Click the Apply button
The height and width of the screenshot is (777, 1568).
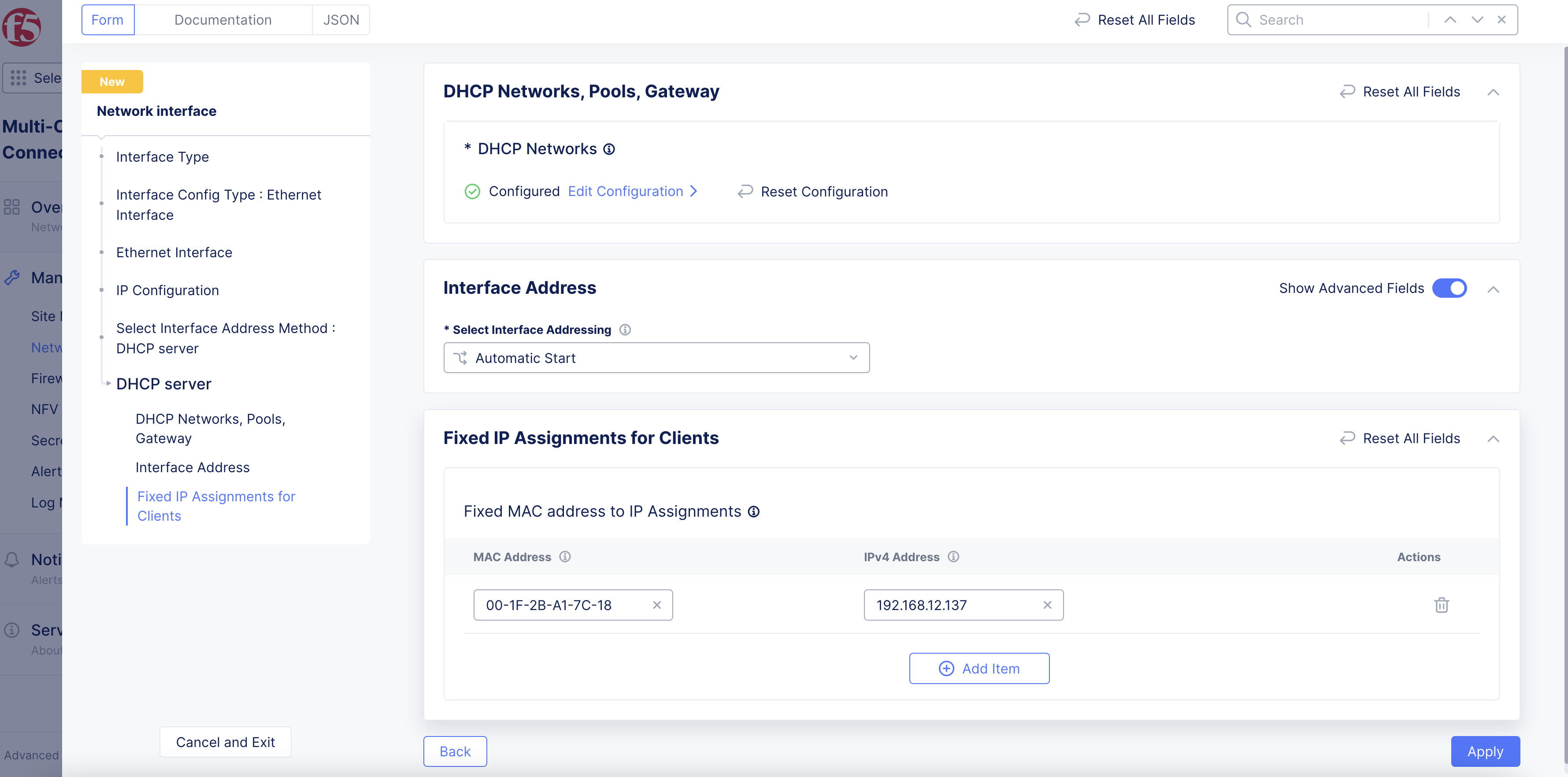tap(1485, 751)
